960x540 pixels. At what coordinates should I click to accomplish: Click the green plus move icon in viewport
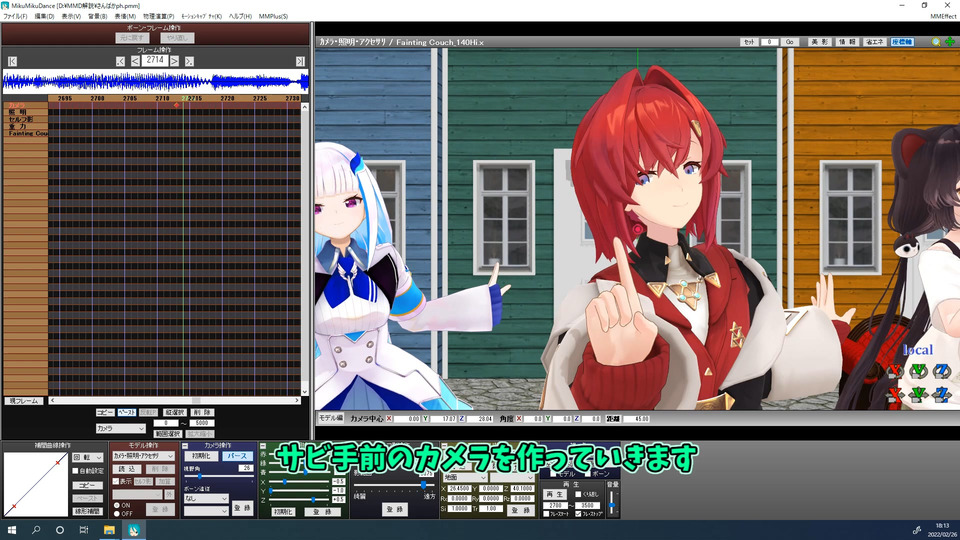click(950, 42)
